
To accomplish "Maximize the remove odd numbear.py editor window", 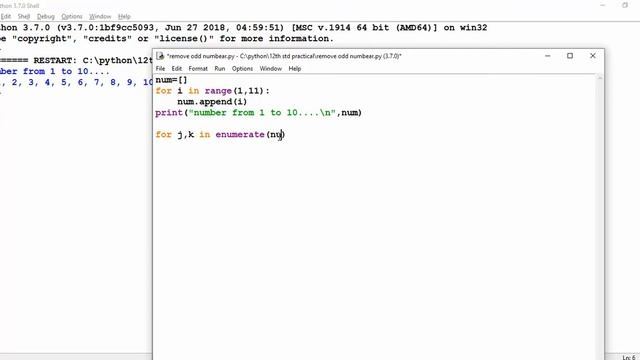I will pos(570,56).
